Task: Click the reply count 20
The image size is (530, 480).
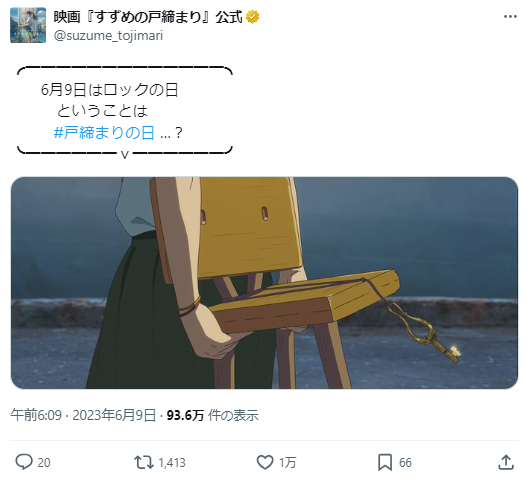Action: click(x=44, y=462)
